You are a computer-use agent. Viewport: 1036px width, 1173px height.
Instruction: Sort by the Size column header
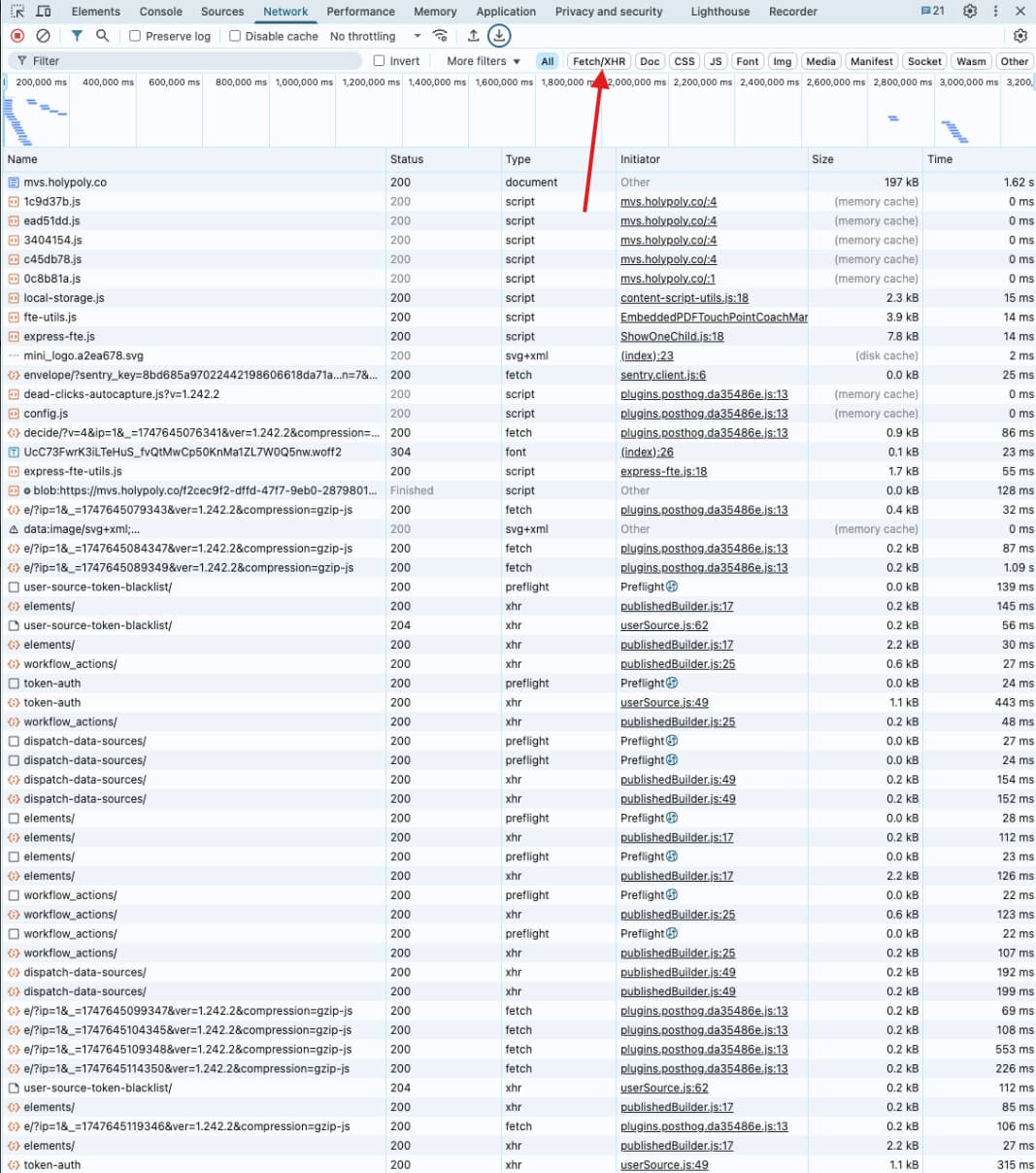[865, 159]
